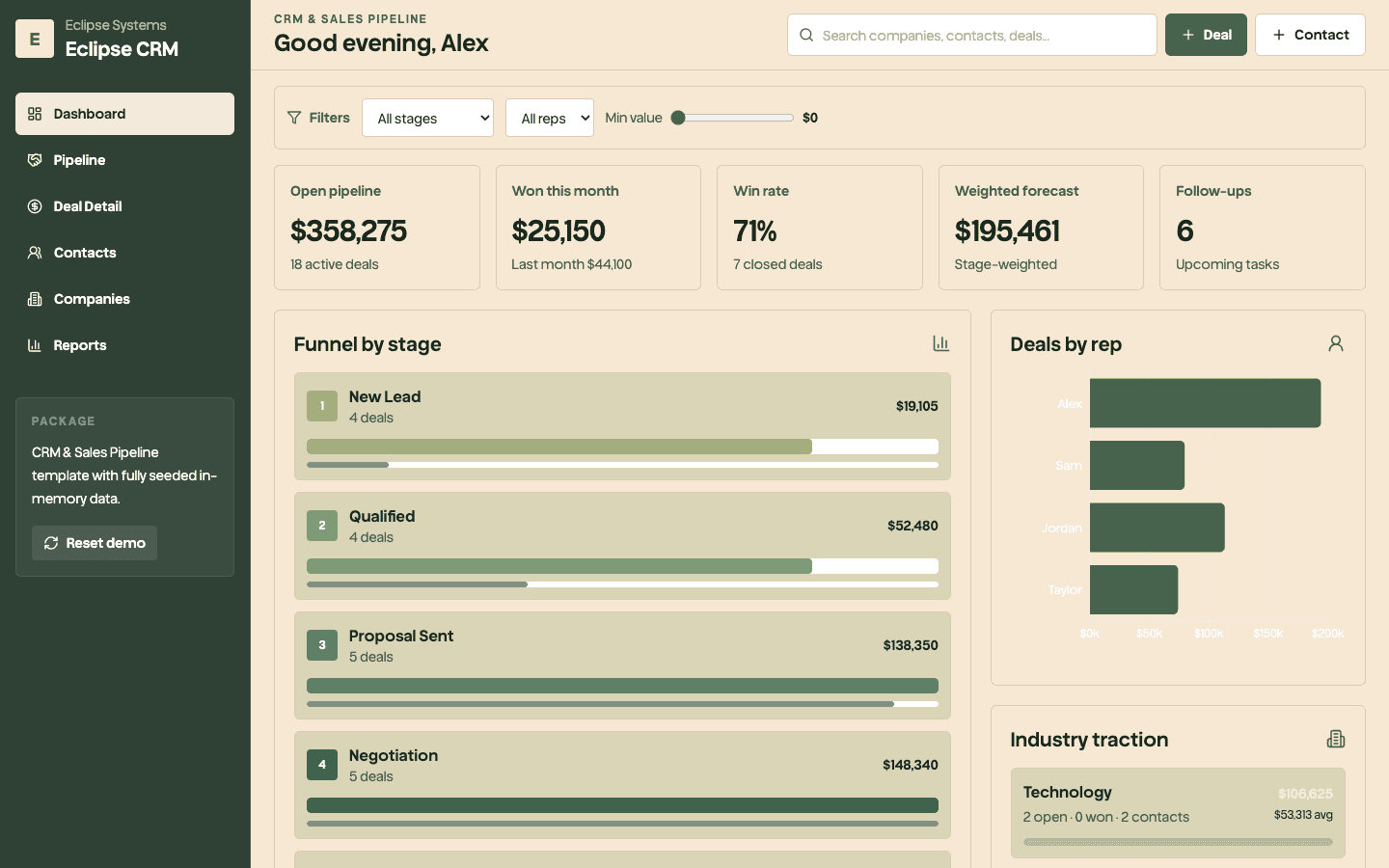Image resolution: width=1389 pixels, height=868 pixels.
Task: Focus the search companies, contacts, deals field
Action: (972, 35)
